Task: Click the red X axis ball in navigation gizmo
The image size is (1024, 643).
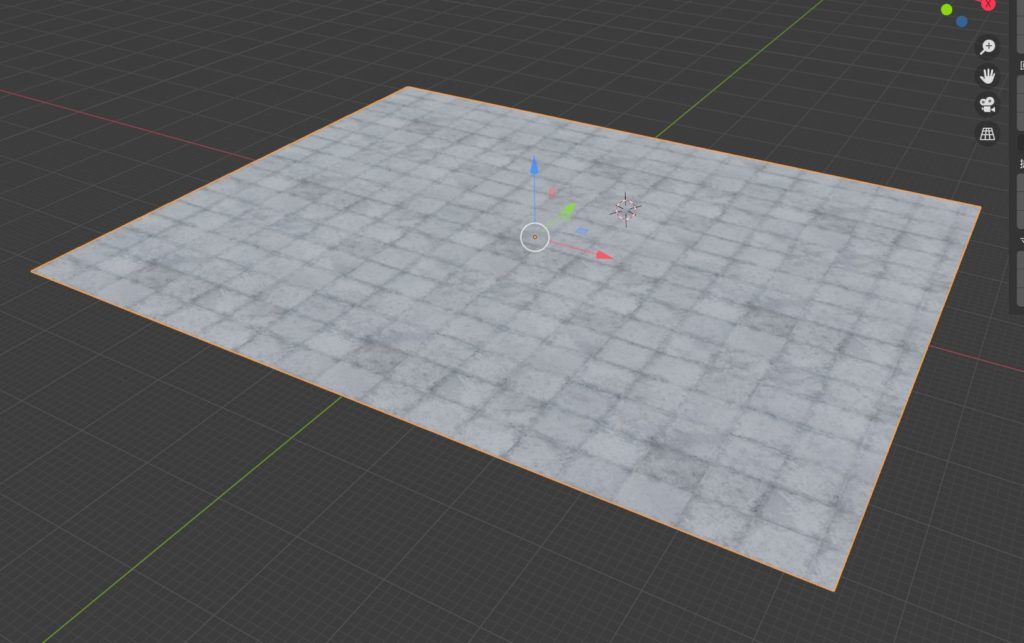Action: [989, 4]
